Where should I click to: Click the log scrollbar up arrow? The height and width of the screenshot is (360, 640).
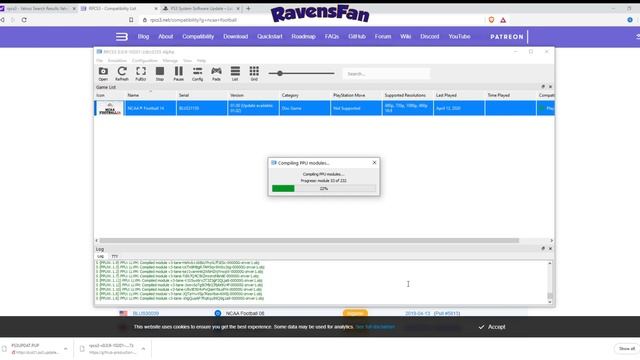[550, 263]
